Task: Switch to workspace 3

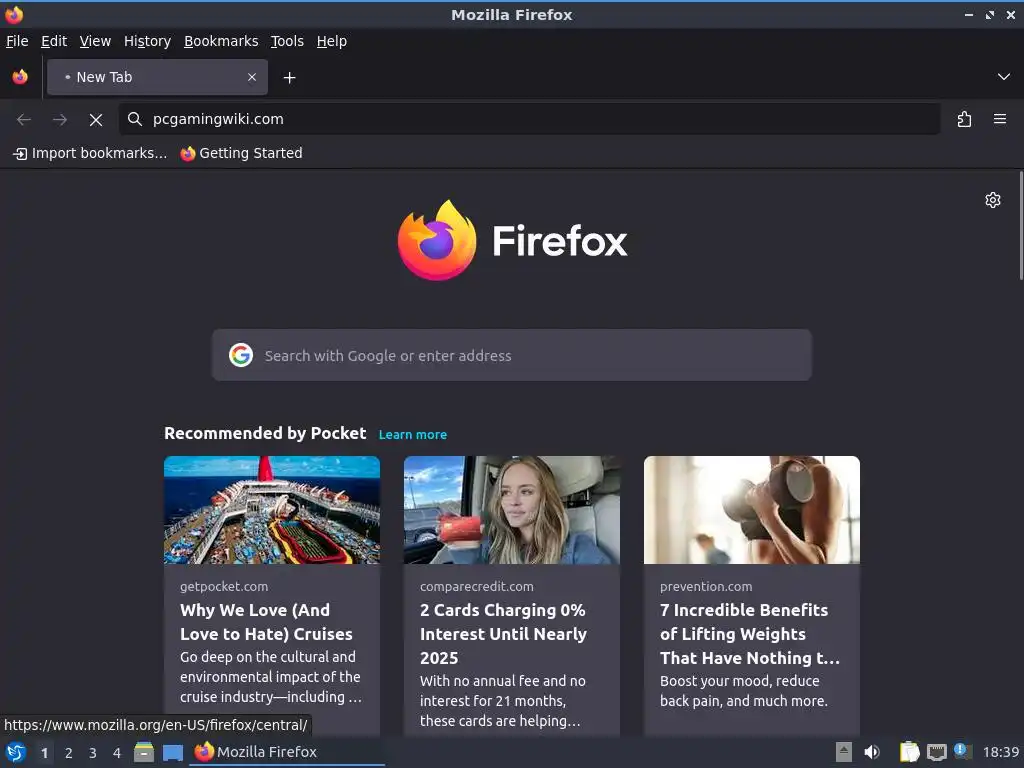Action: (x=93, y=753)
